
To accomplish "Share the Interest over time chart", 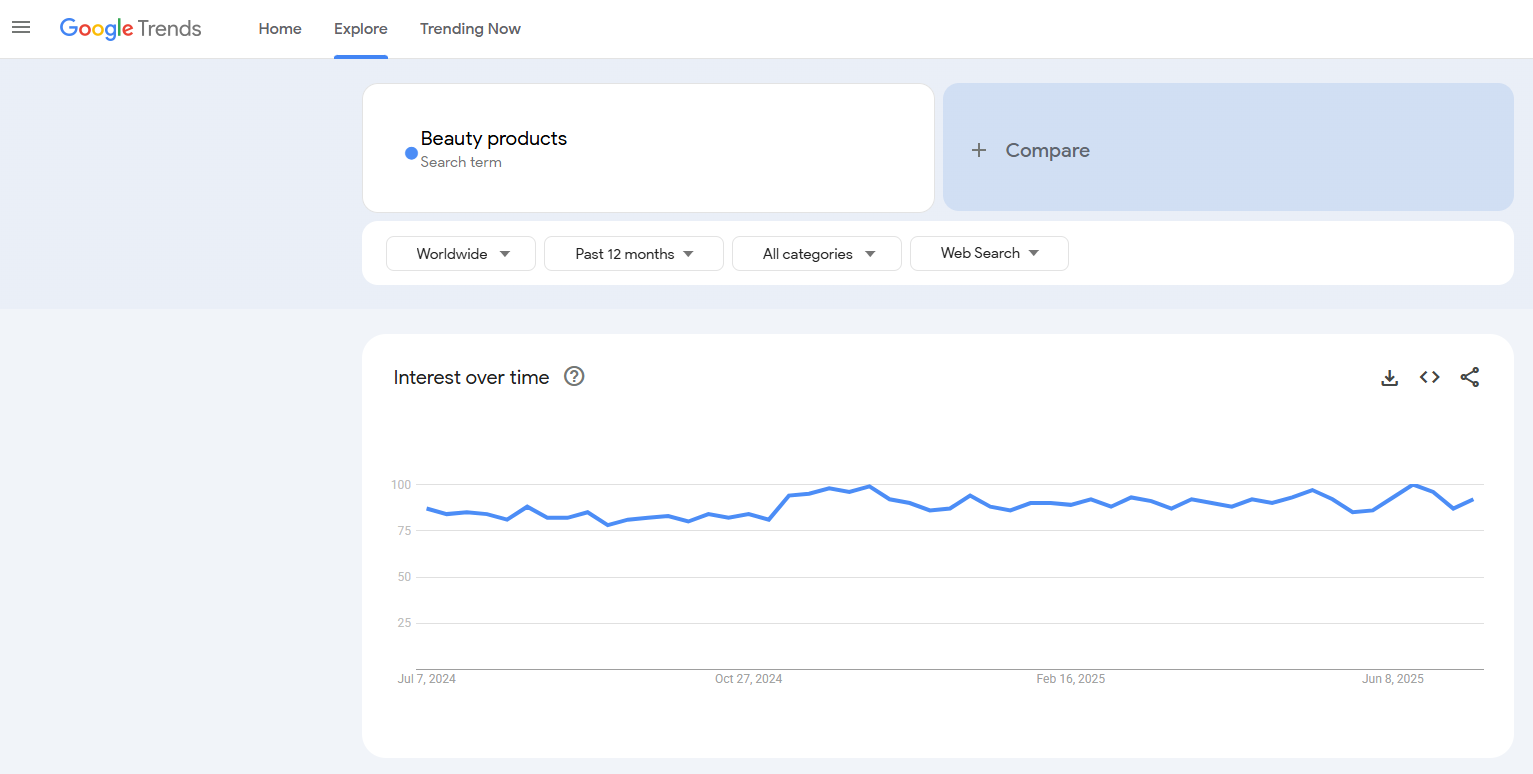I will tap(1470, 377).
